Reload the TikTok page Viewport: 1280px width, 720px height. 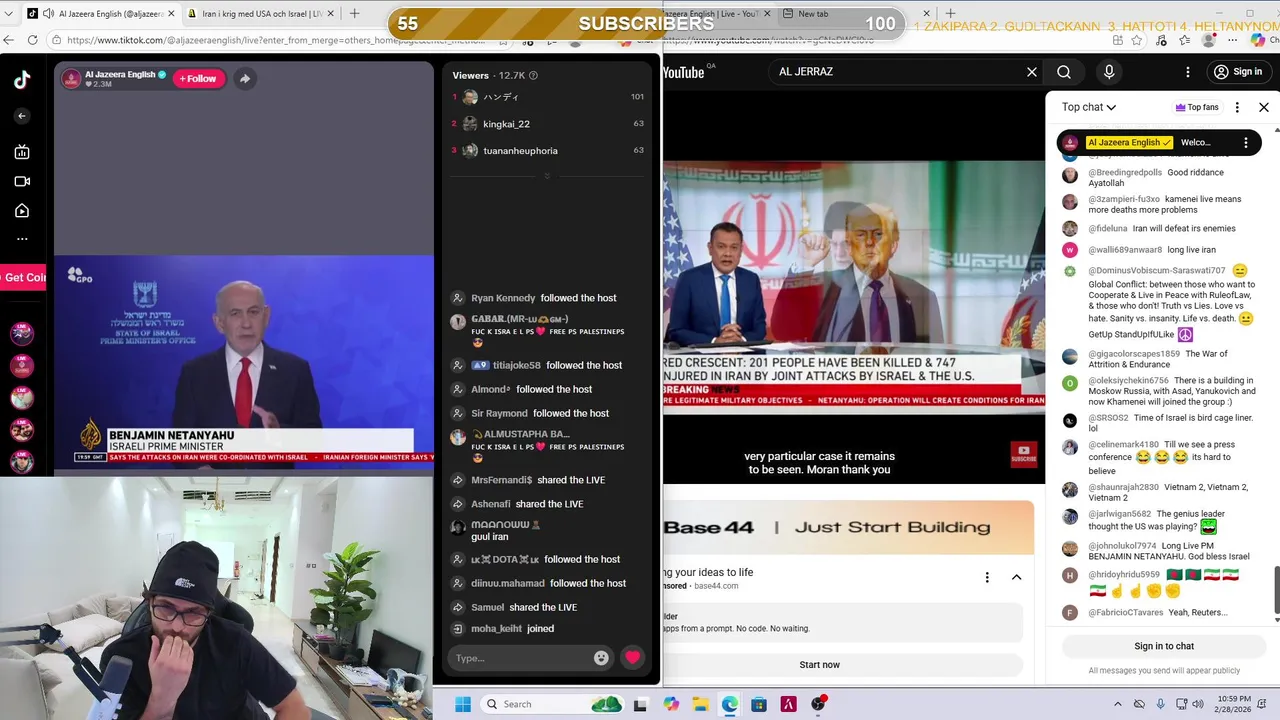pyautogui.click(x=32, y=40)
